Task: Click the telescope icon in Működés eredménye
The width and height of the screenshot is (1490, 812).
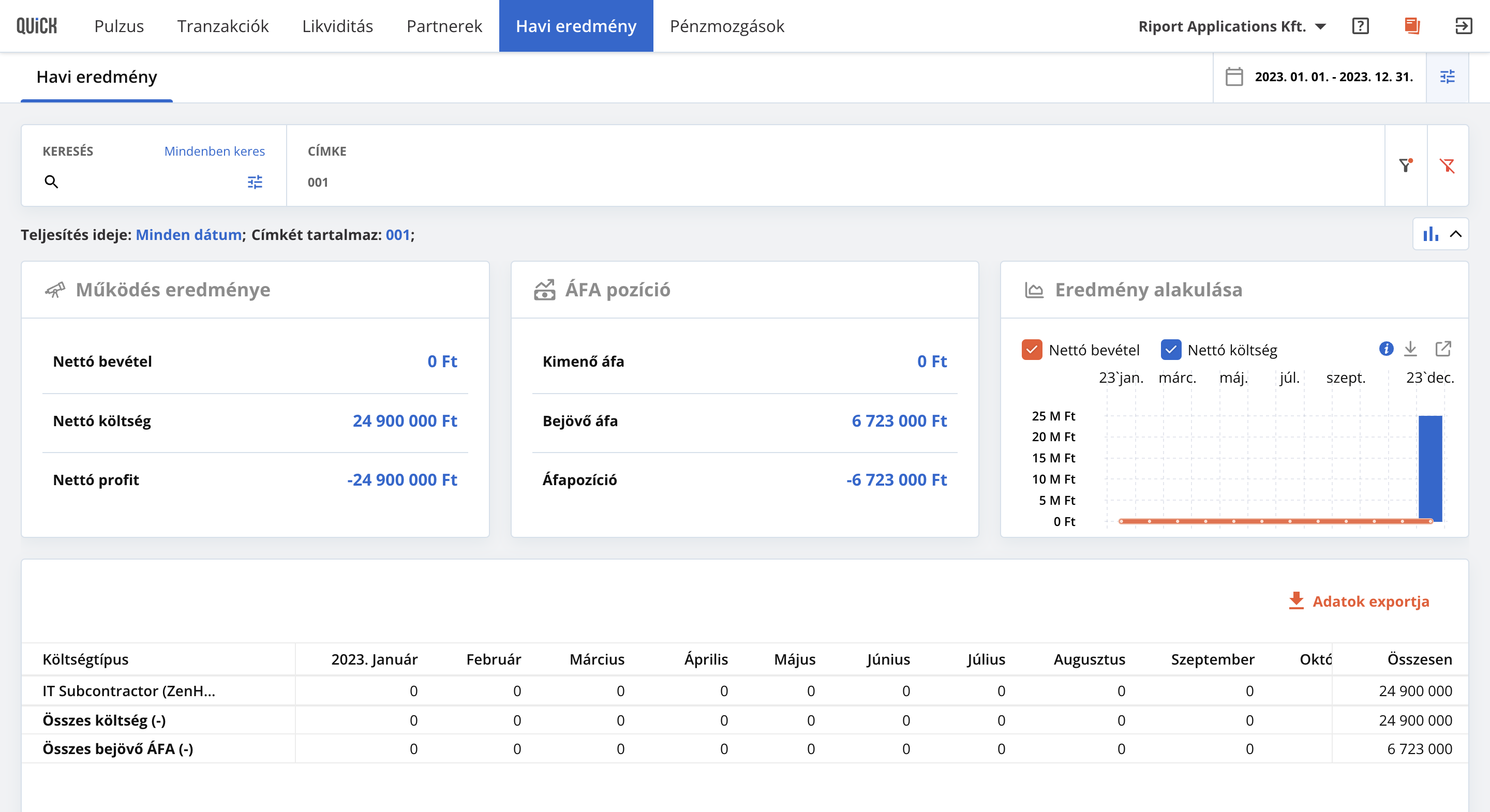Action: click(x=55, y=290)
